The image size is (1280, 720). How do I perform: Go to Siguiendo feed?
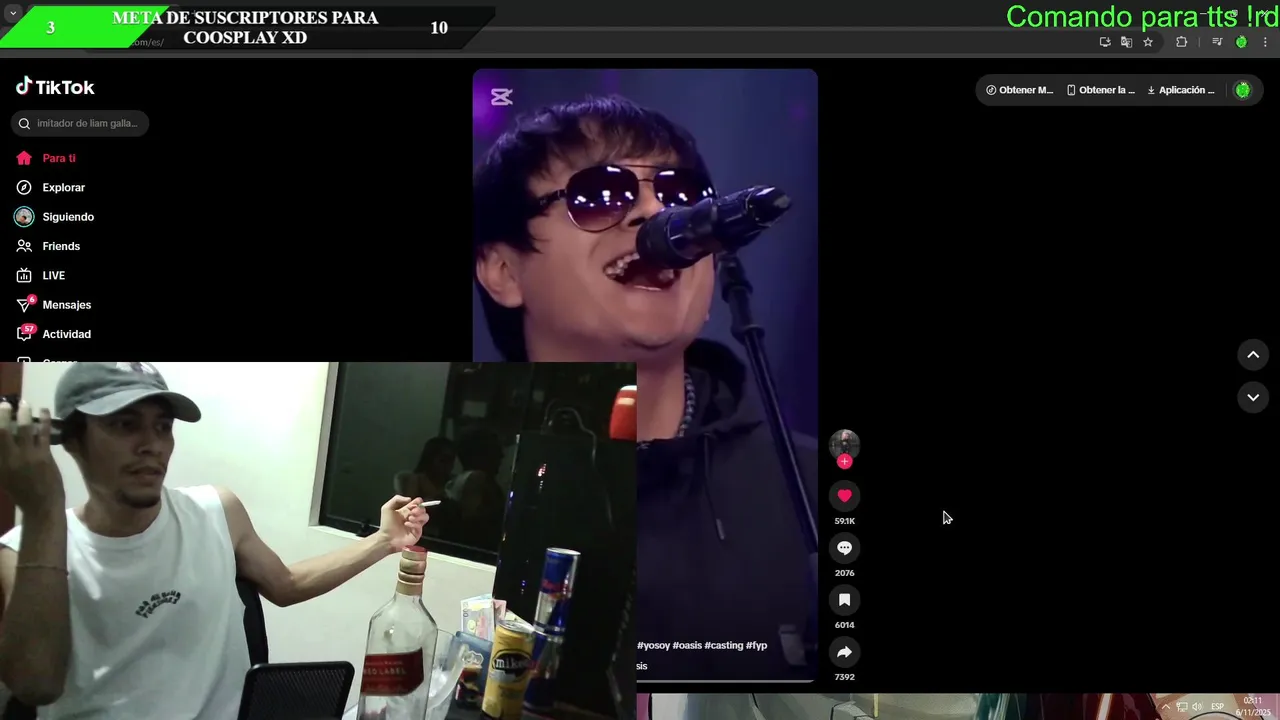pyautogui.click(x=68, y=217)
